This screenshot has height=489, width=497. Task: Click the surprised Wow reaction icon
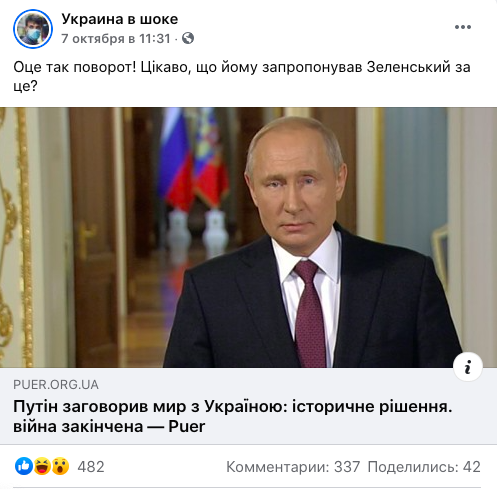click(60, 466)
